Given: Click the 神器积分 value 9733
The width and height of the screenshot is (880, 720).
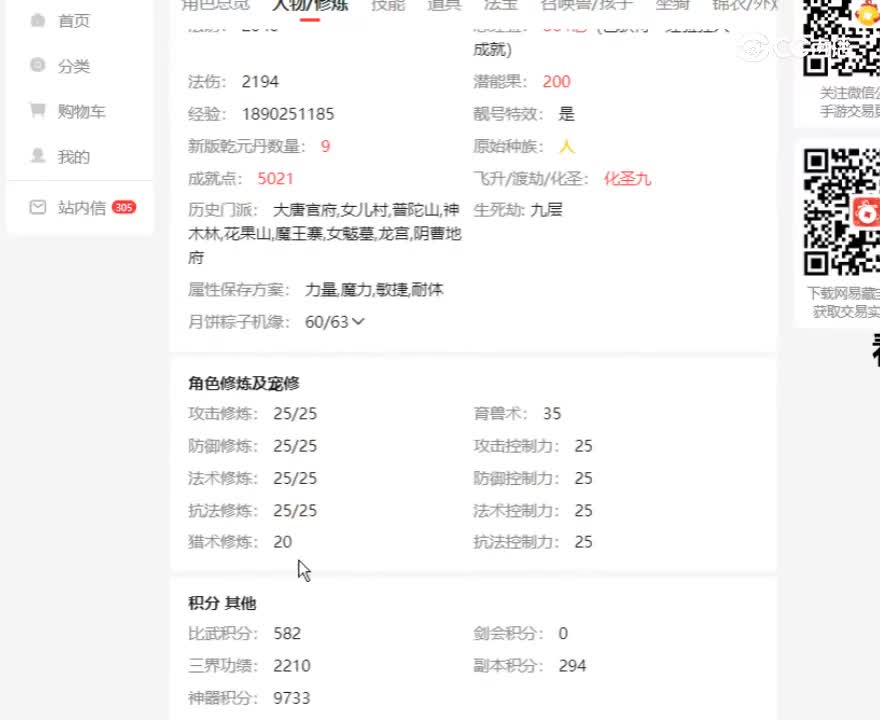Looking at the screenshot, I should point(292,699).
